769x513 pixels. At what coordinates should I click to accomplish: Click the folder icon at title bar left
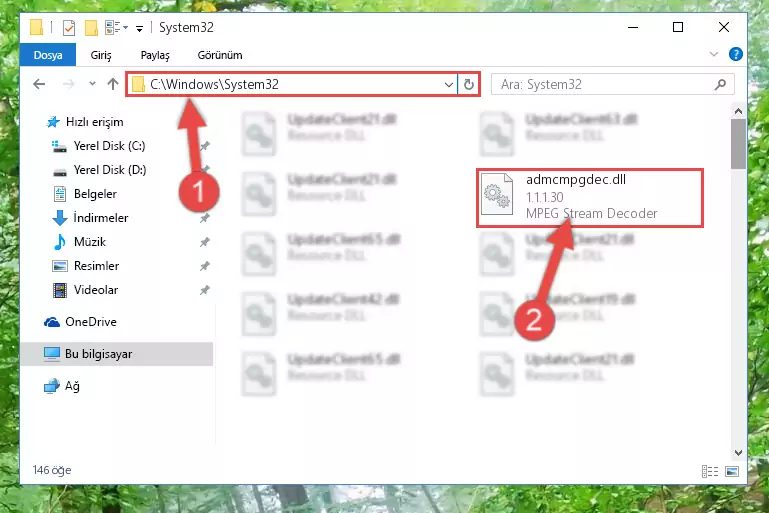point(36,27)
